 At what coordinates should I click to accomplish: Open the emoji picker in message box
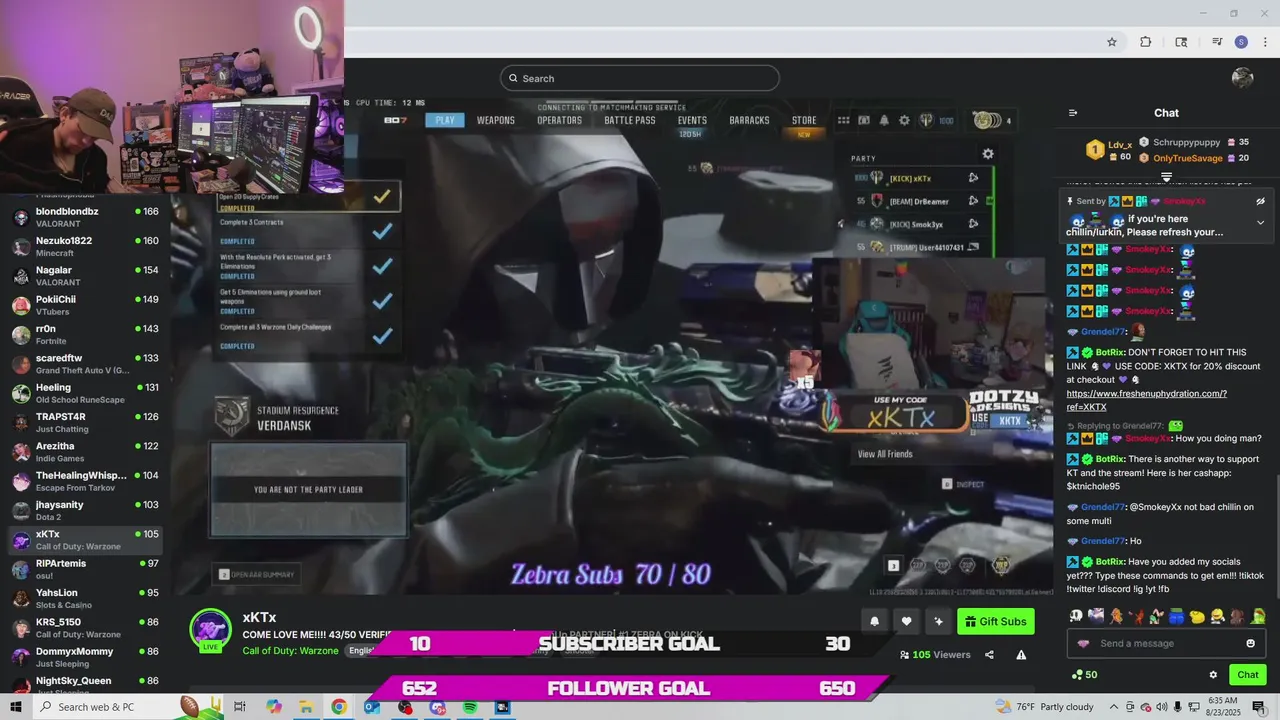click(x=1250, y=643)
